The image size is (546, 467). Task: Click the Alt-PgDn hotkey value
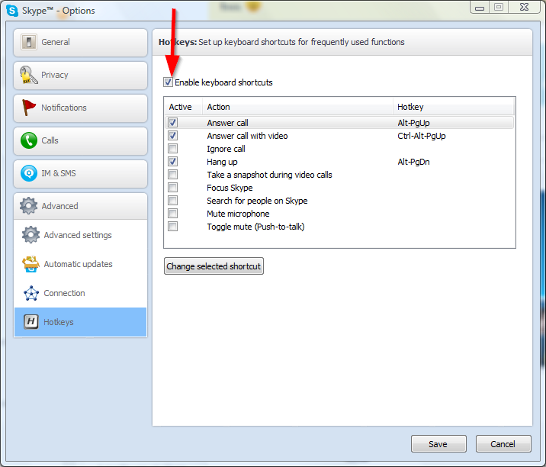click(x=414, y=162)
